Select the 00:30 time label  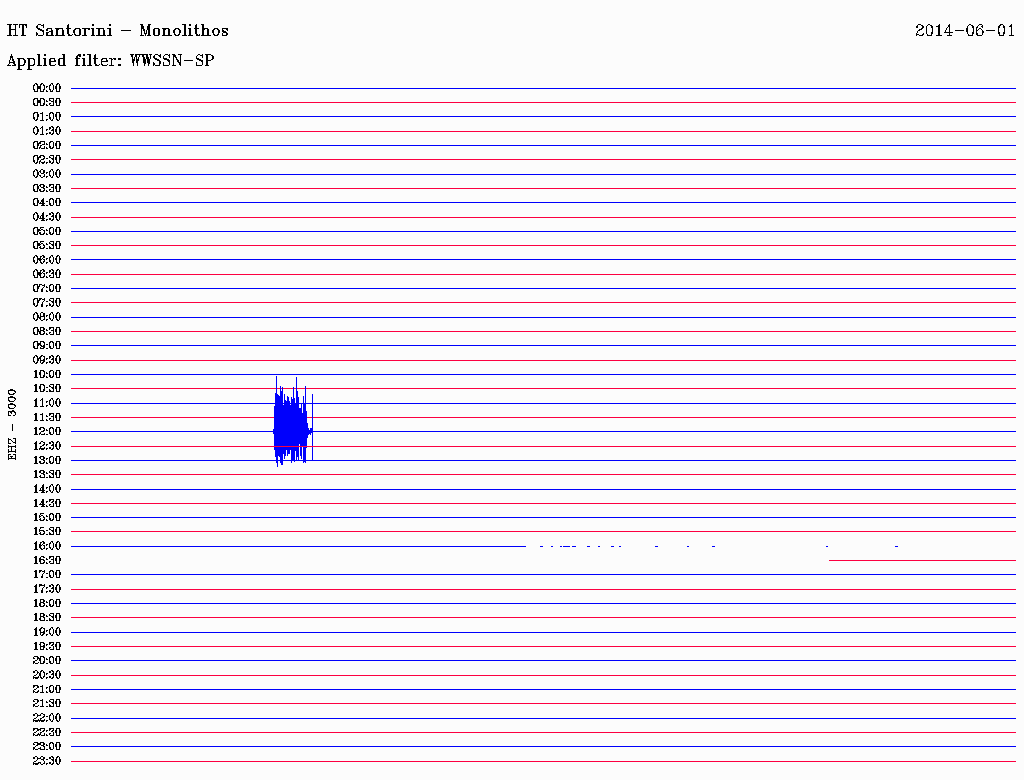coord(47,103)
